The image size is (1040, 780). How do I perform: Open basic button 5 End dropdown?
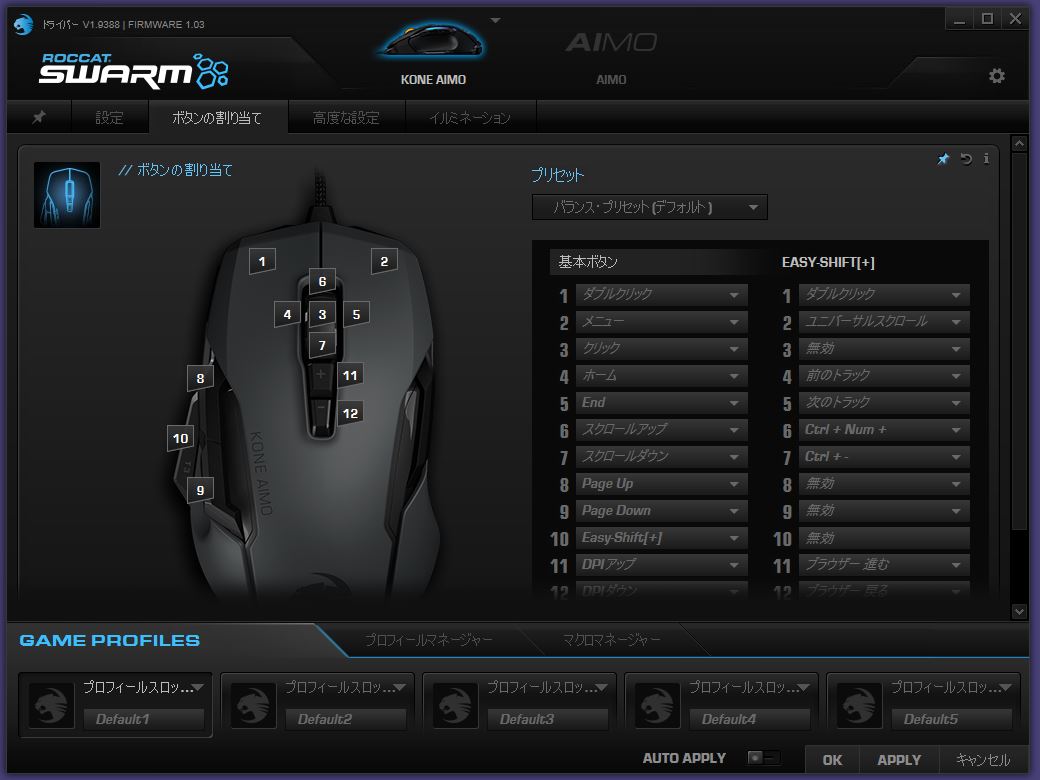pos(661,403)
